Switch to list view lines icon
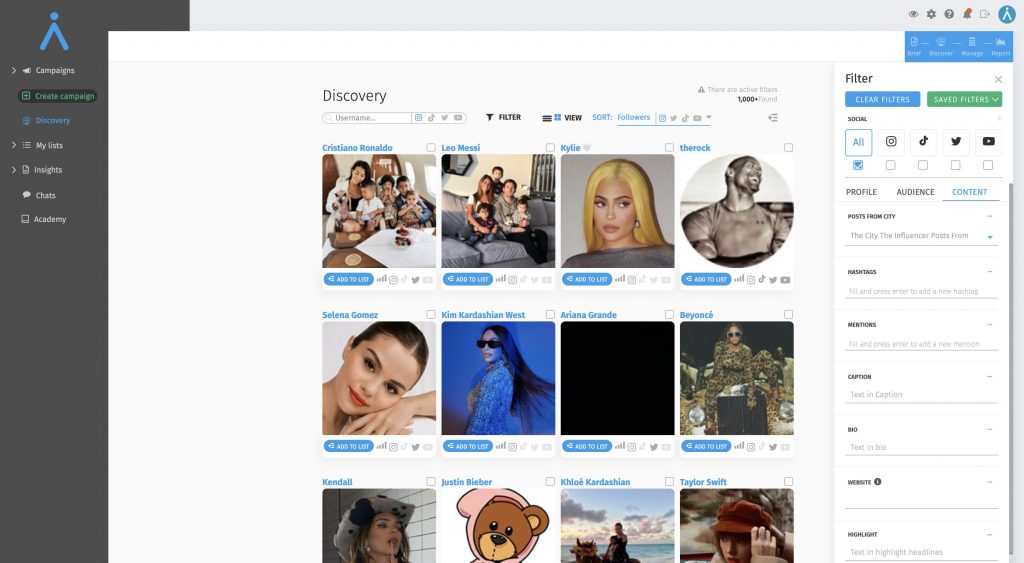Viewport: 1024px width, 563px height. (547, 118)
